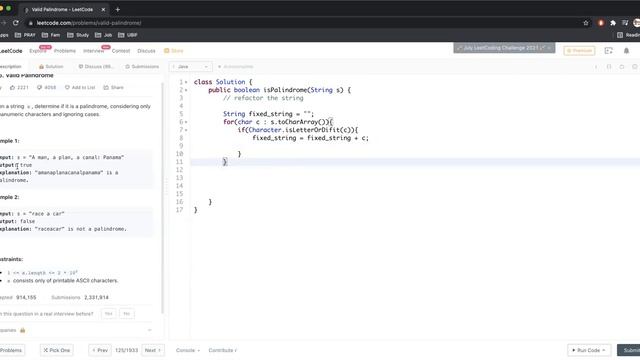The width and height of the screenshot is (640, 360).
Task: Open a new browser tab with plus icon
Action: pyautogui.click(x=118, y=9)
